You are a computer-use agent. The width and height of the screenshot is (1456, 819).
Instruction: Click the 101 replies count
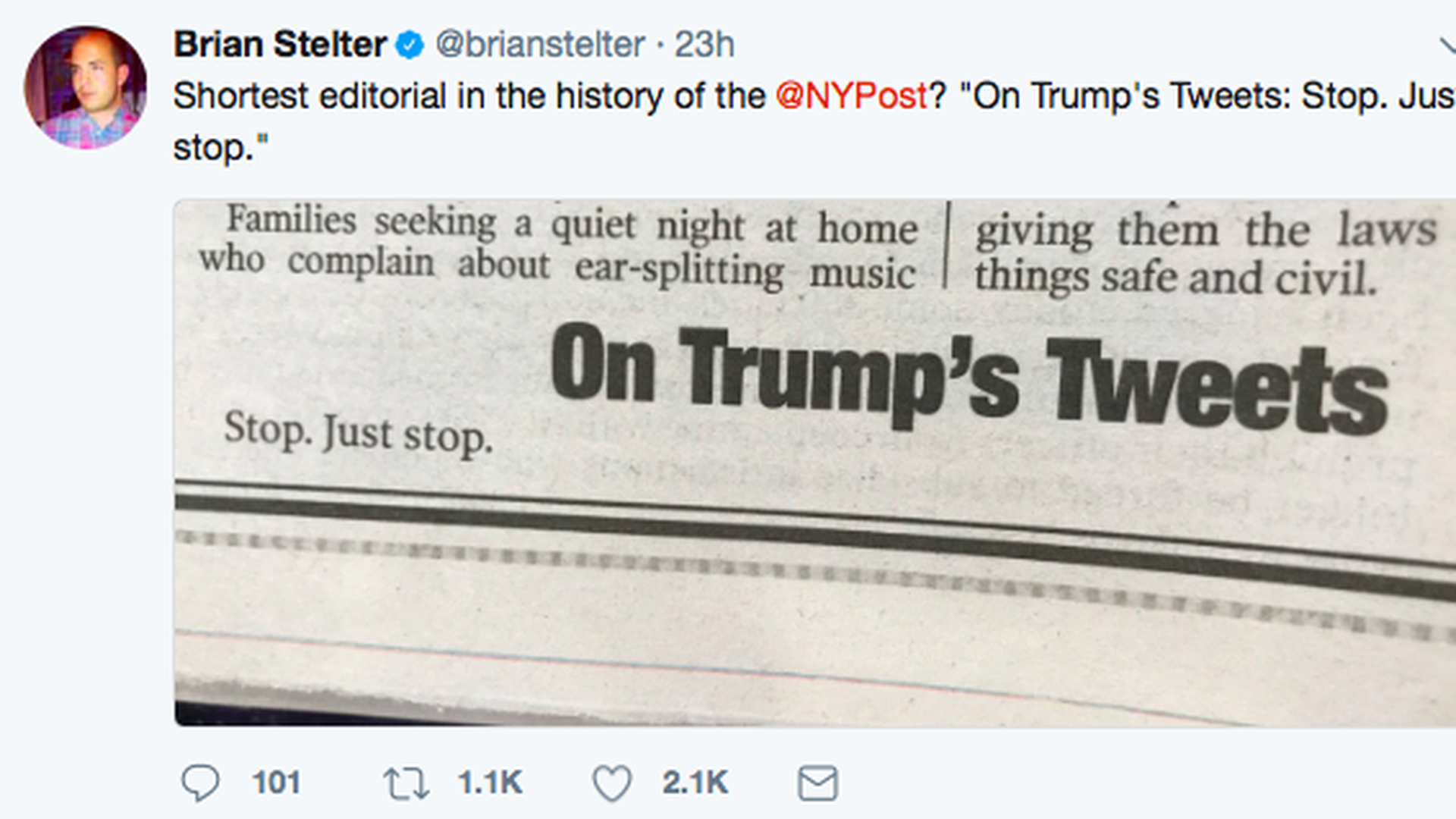(x=276, y=783)
